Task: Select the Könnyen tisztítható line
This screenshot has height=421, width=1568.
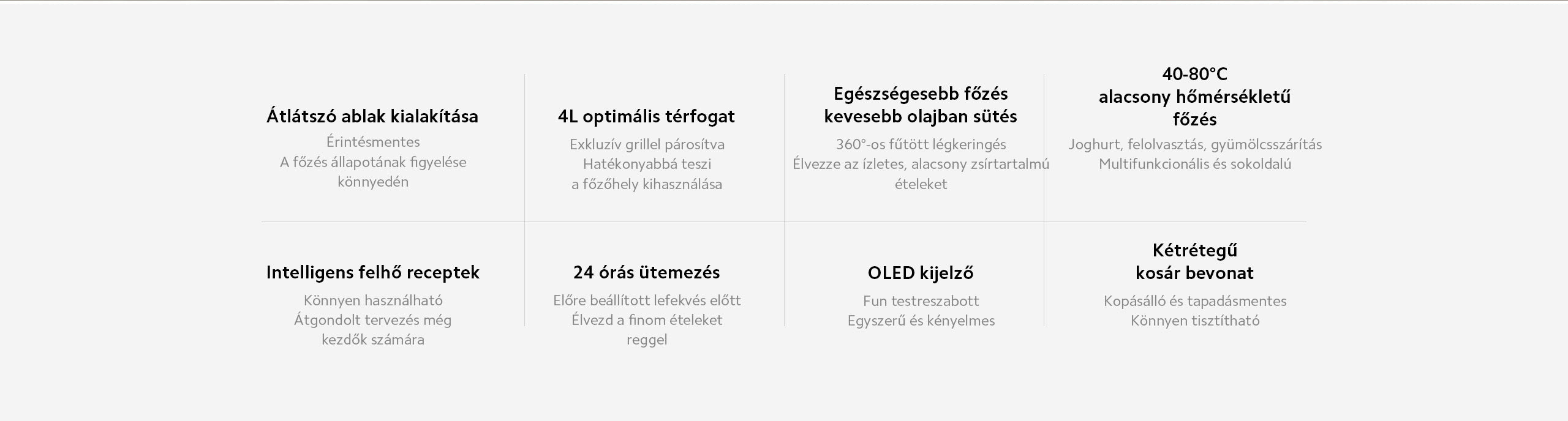Action: coord(1195,321)
